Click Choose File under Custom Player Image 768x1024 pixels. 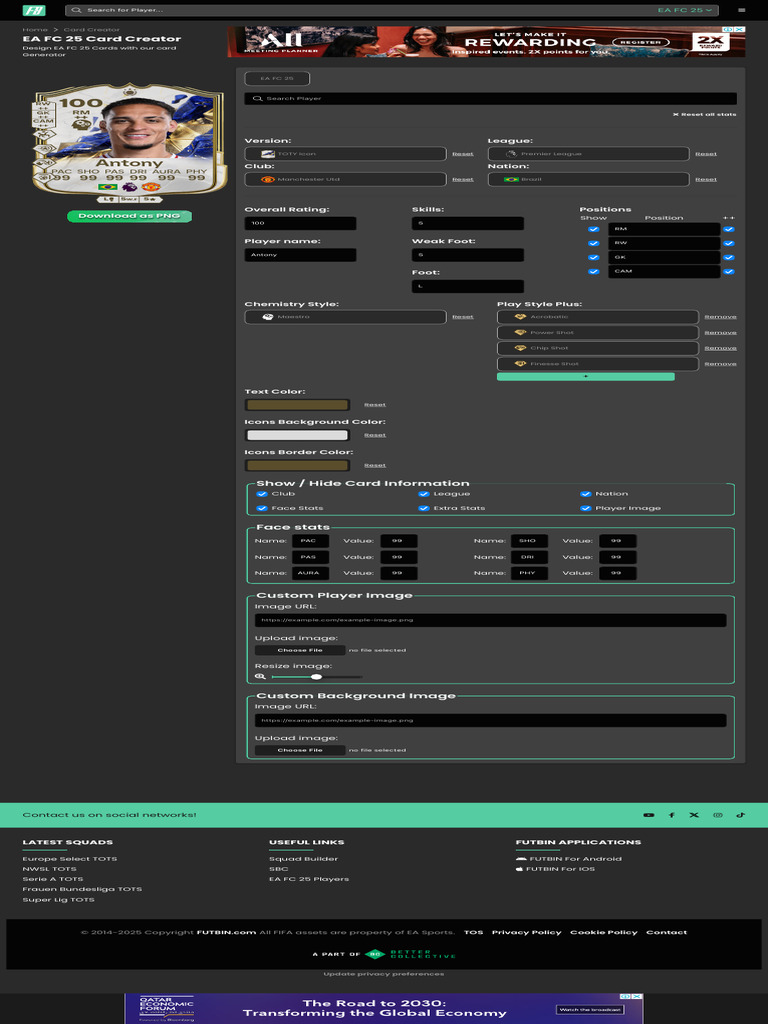click(300, 650)
